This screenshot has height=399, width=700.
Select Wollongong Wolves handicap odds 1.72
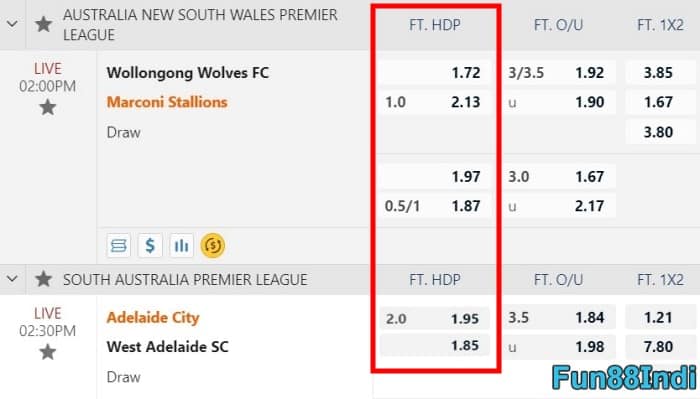point(434,73)
